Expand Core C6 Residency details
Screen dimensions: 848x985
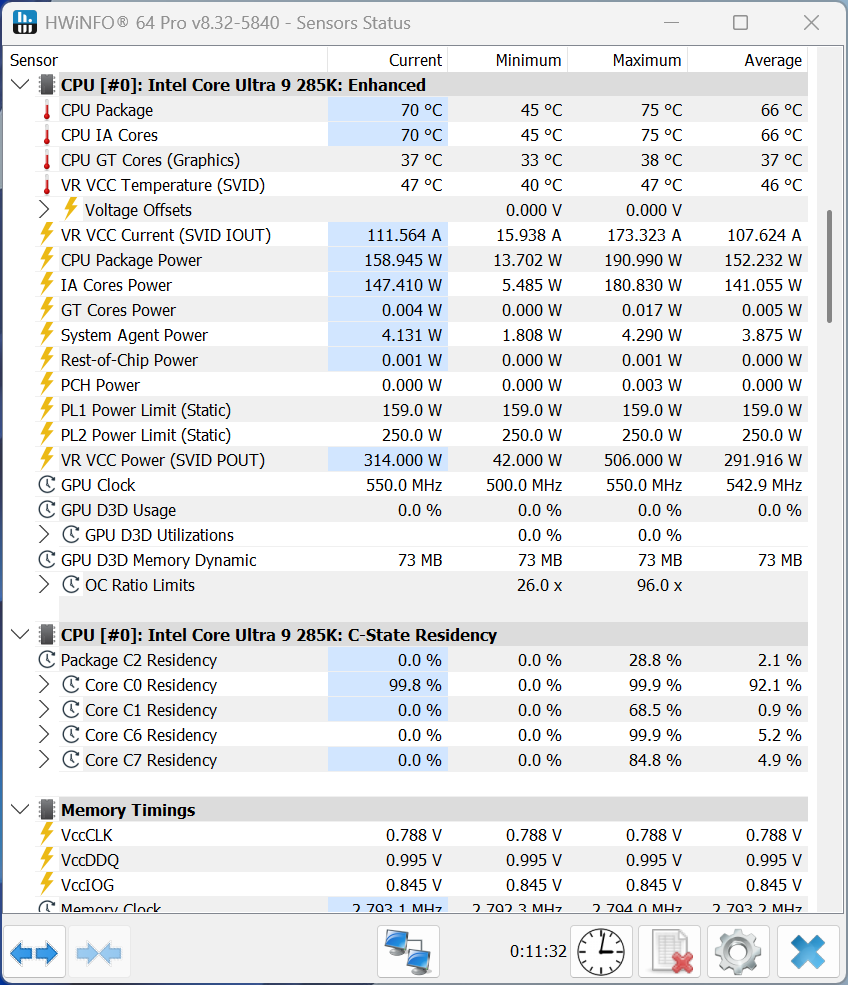click(44, 735)
